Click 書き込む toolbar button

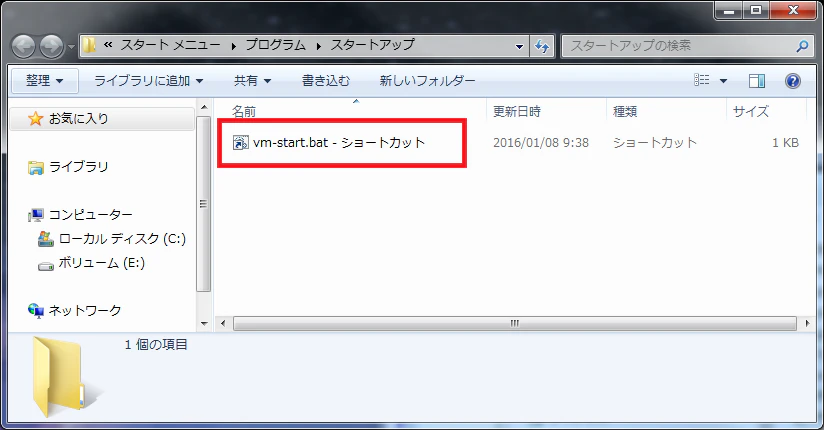[326, 80]
